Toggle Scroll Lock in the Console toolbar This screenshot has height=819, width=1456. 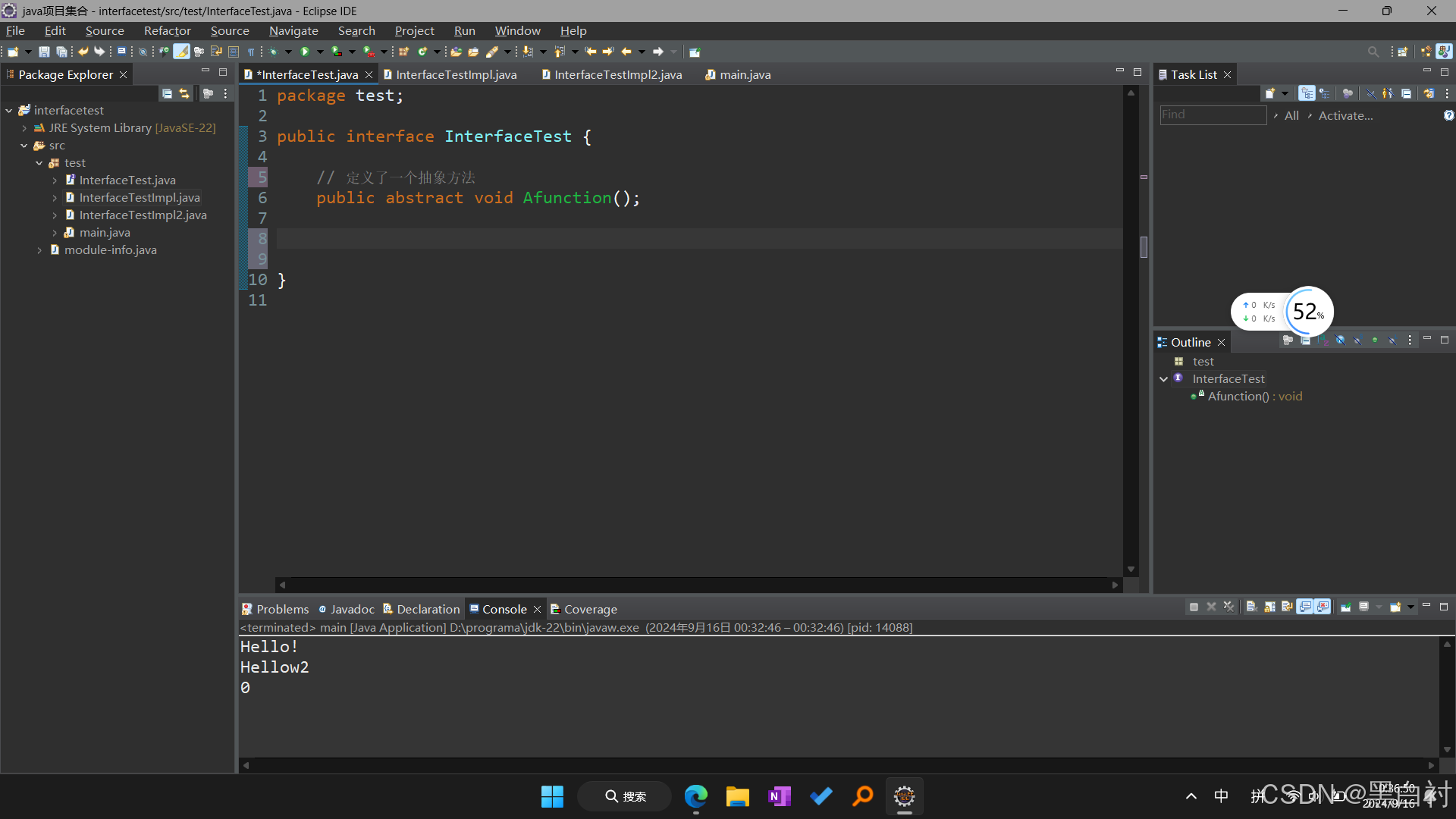[x=1269, y=607]
